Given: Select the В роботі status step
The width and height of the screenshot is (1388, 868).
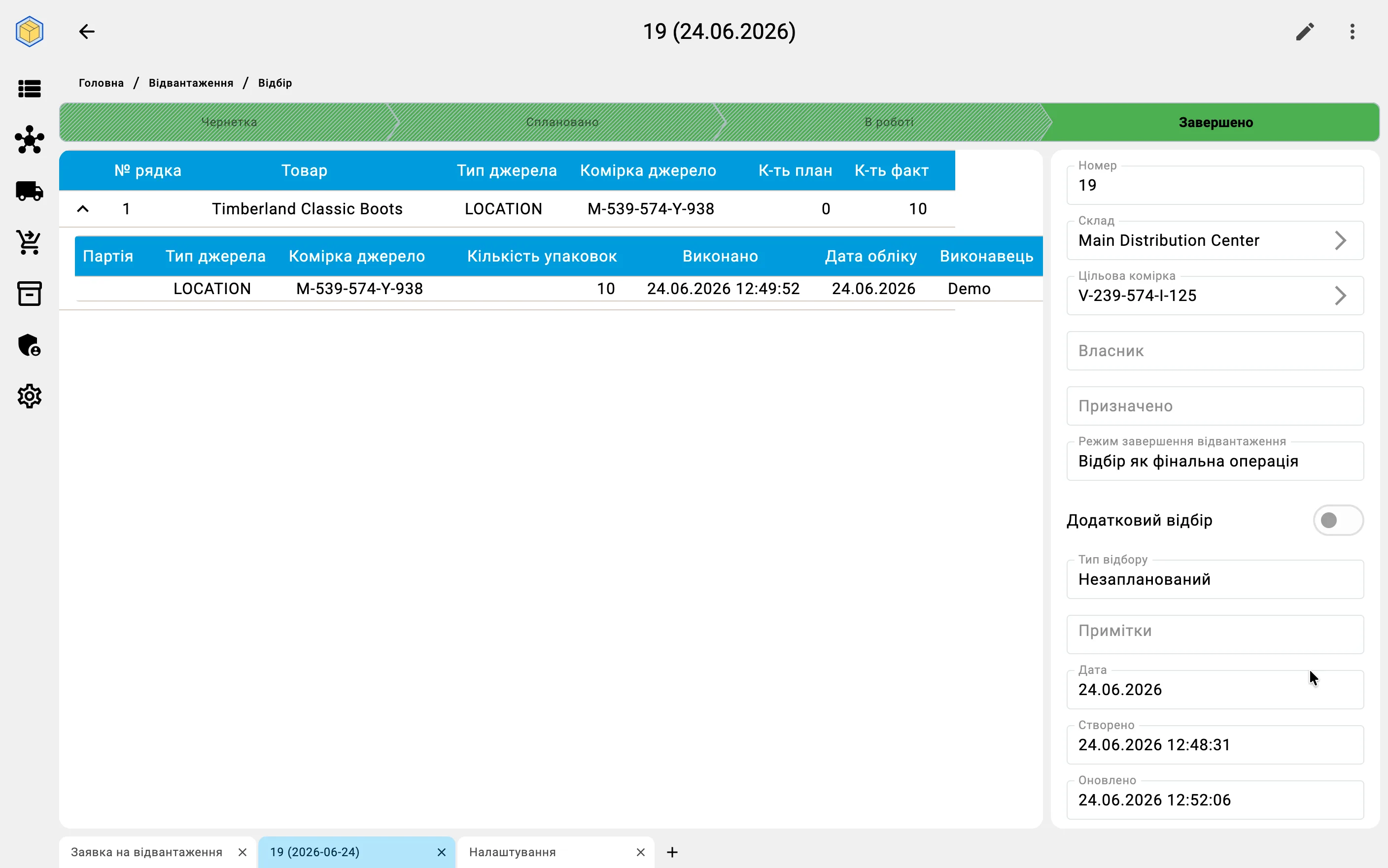Looking at the screenshot, I should coord(888,122).
